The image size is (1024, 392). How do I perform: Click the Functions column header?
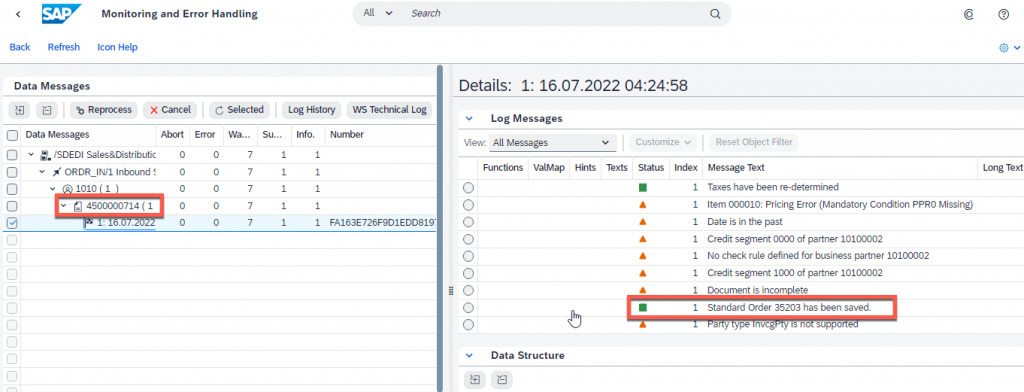coord(503,168)
